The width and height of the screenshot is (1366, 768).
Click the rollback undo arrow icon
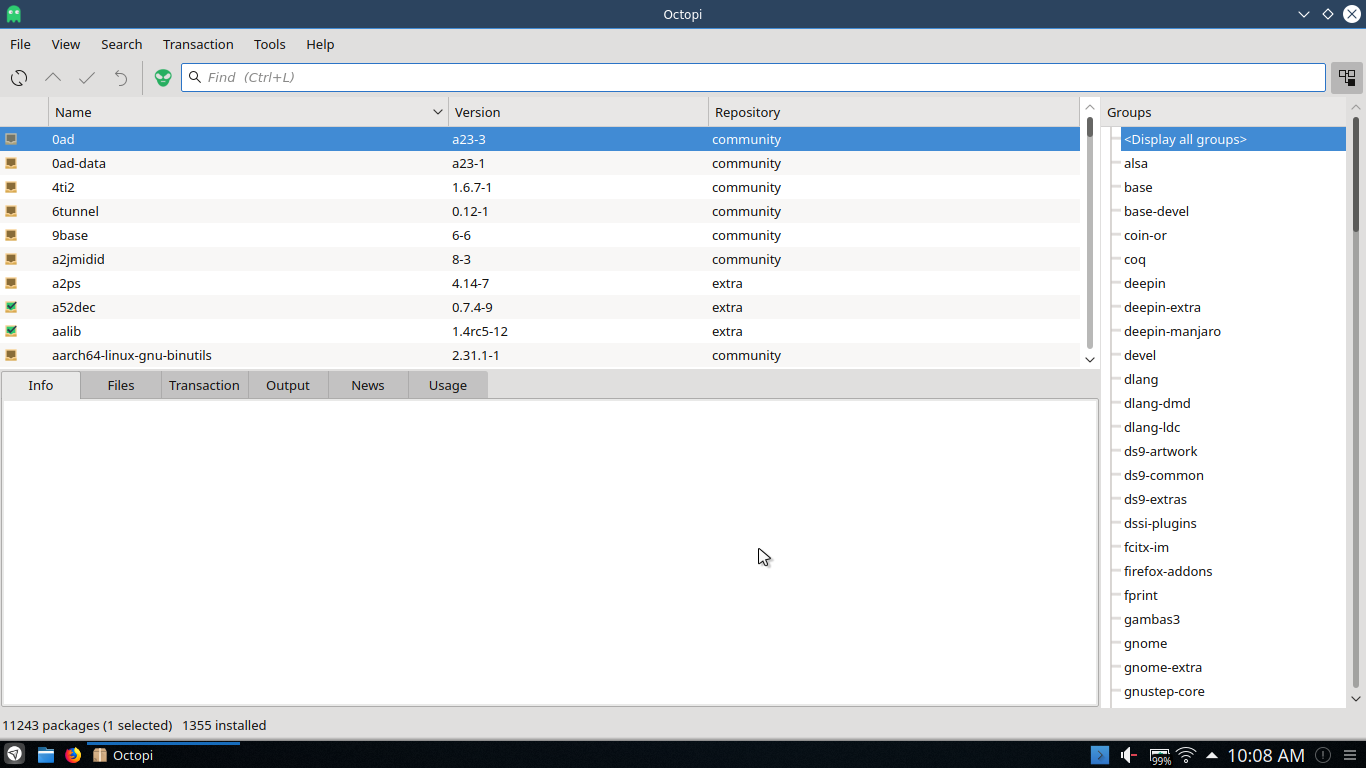point(121,77)
